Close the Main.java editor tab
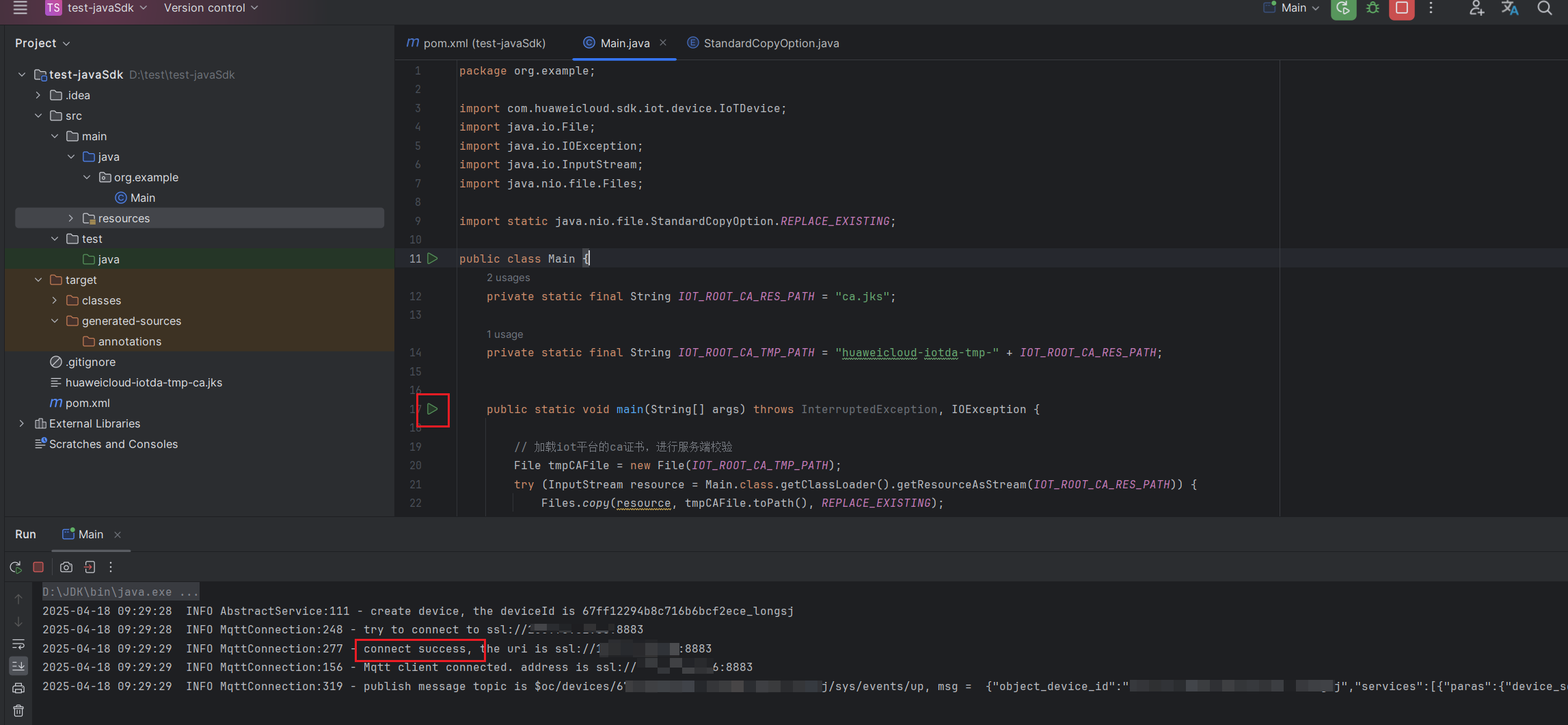This screenshot has width=1568, height=725. pos(663,42)
